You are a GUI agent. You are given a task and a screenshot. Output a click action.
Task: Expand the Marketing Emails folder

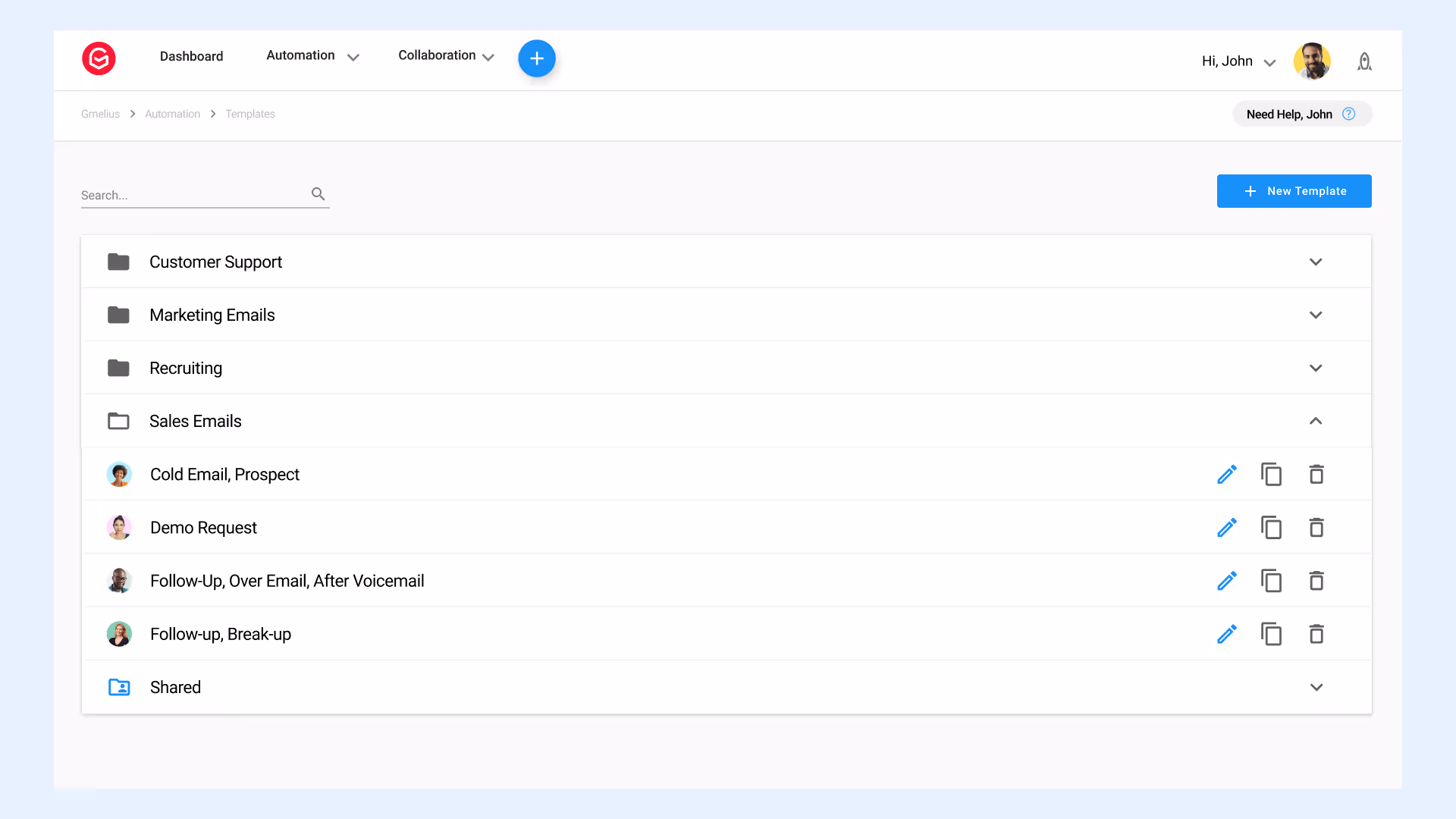[1316, 315]
